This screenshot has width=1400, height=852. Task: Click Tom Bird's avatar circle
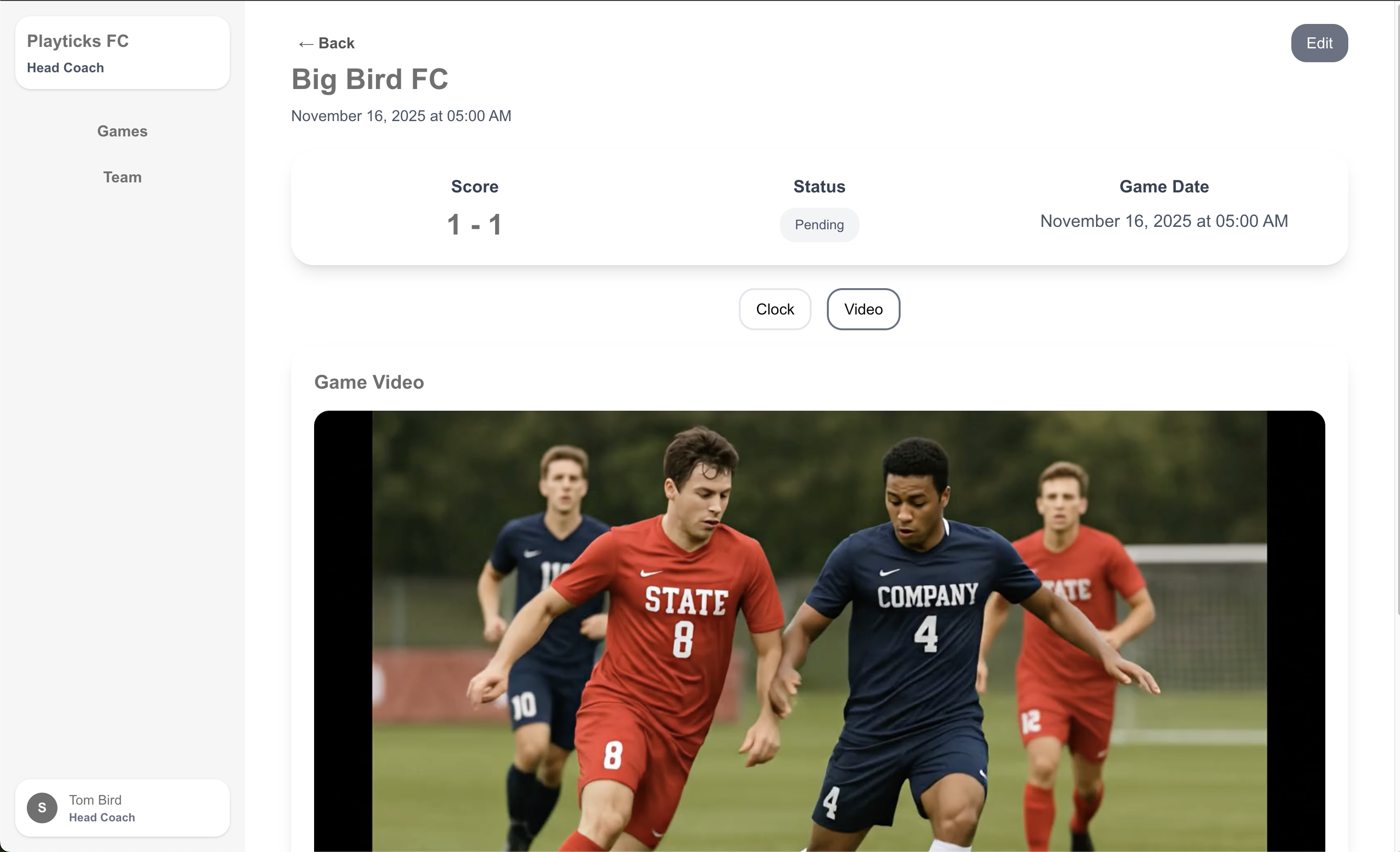(x=42, y=807)
